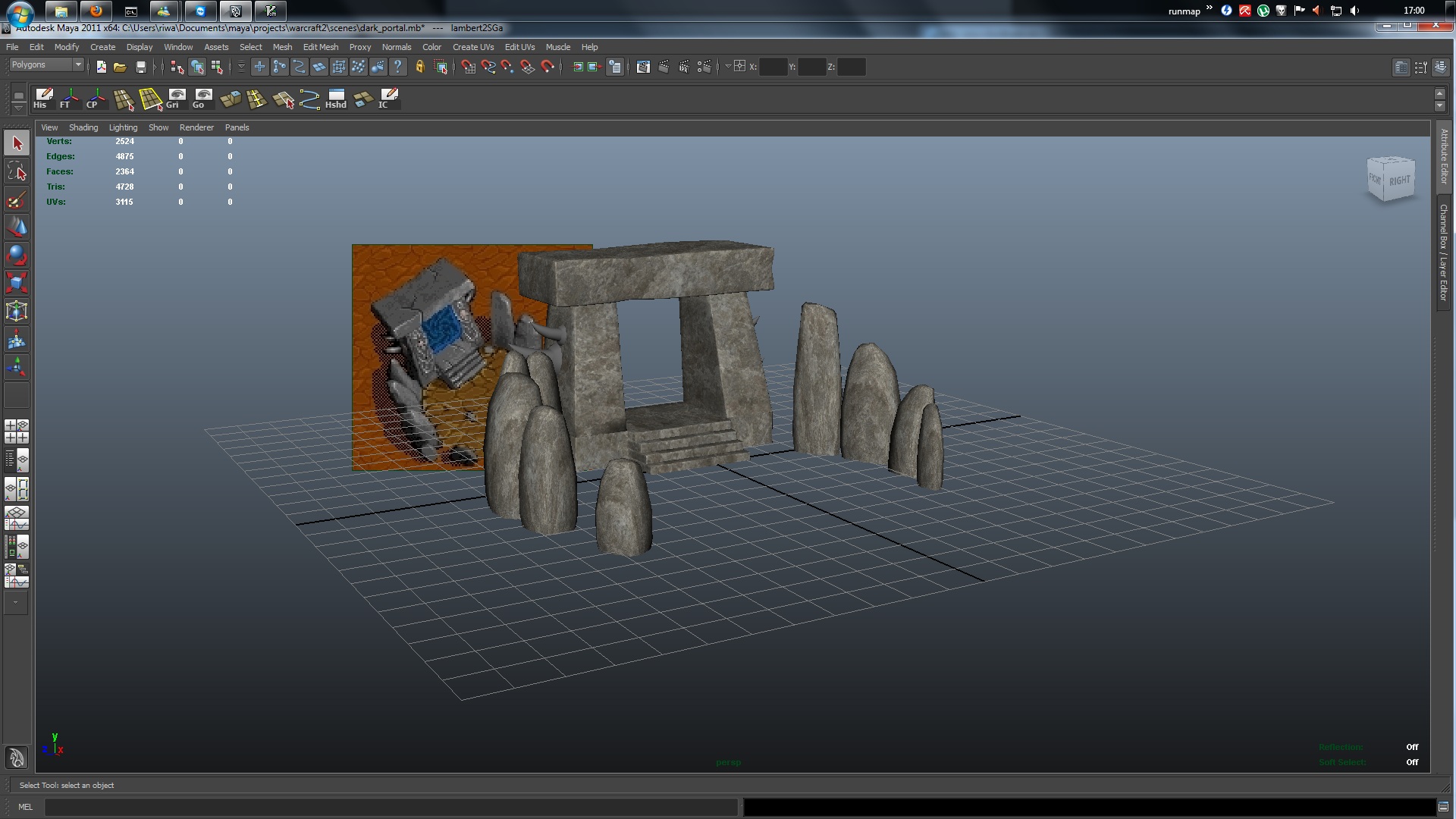Open the Attribute Editor side tab
This screenshot has width=1456, height=819.
[1444, 156]
